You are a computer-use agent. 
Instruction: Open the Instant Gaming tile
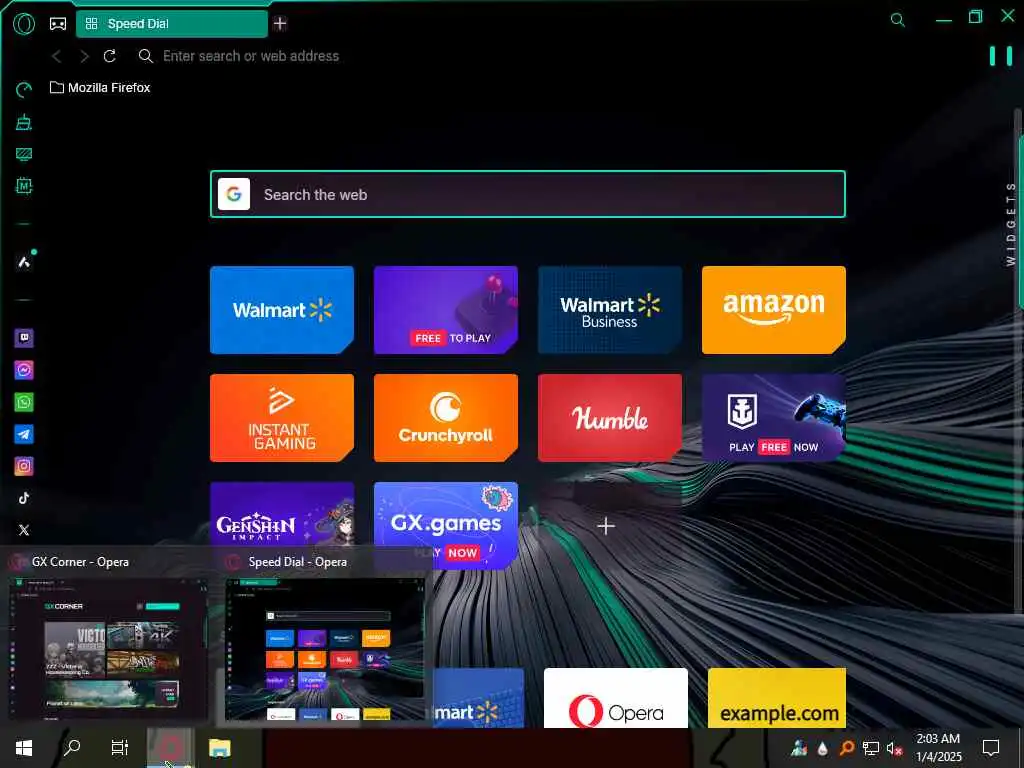click(x=282, y=418)
